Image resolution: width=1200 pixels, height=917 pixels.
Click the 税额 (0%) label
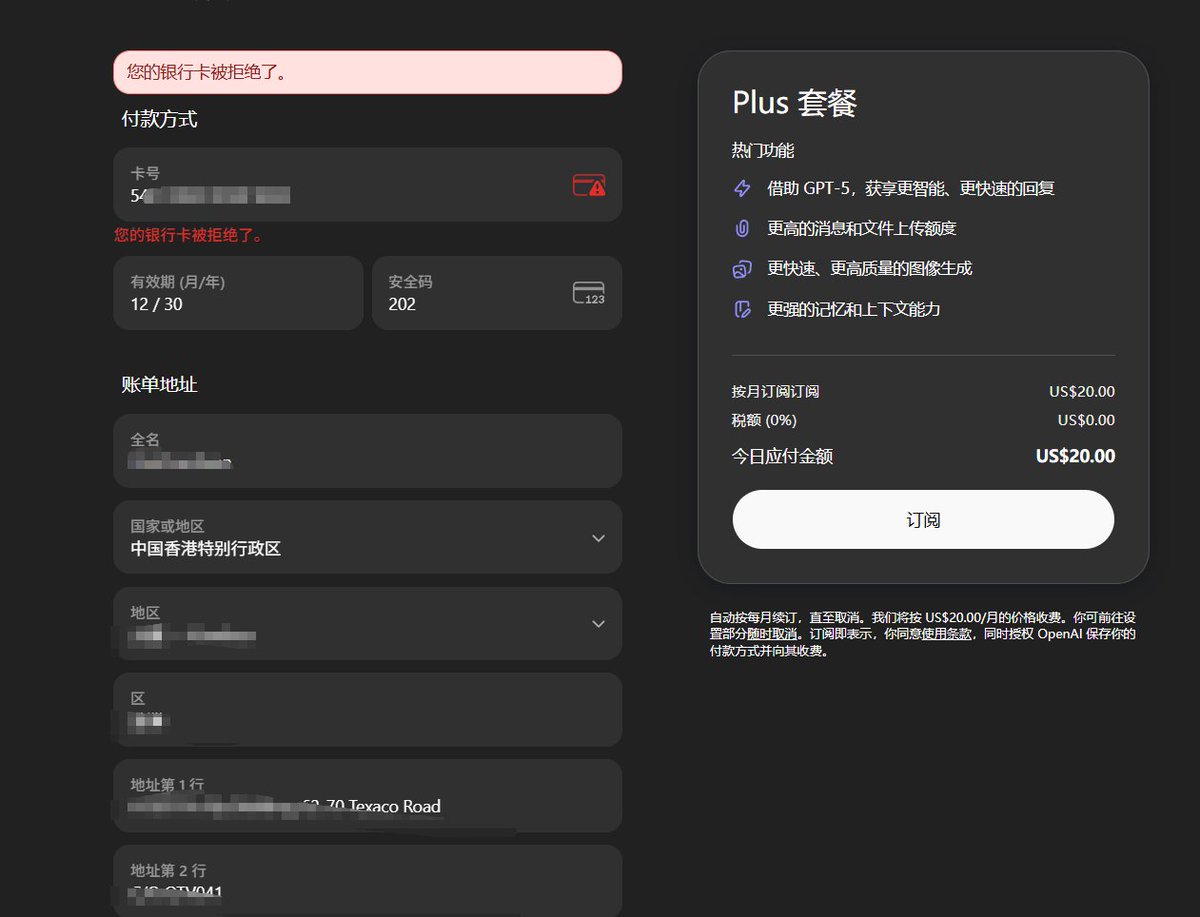coord(764,420)
